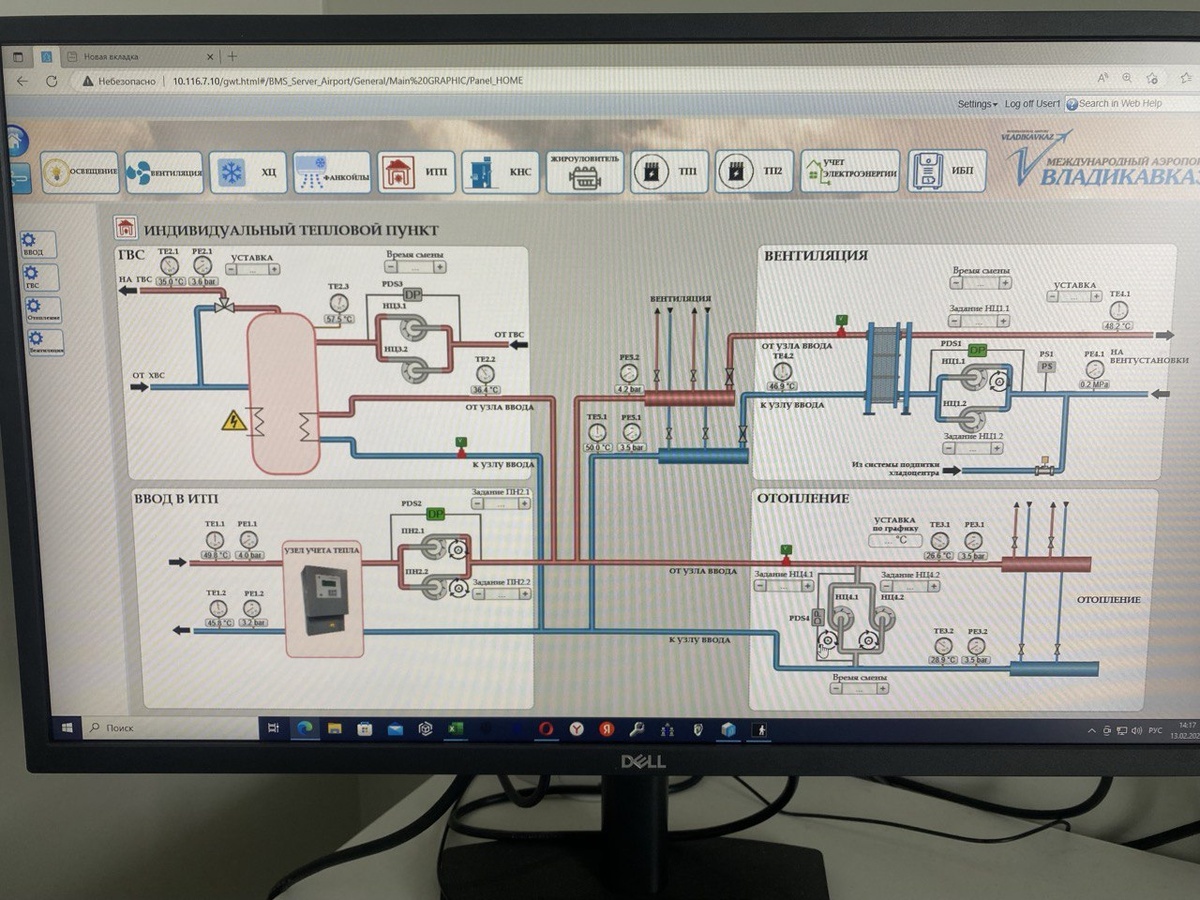Open the ВЕНТИЛЯЦИЯ fan section in top bar
Screen dimensions: 1200x900
165,172
